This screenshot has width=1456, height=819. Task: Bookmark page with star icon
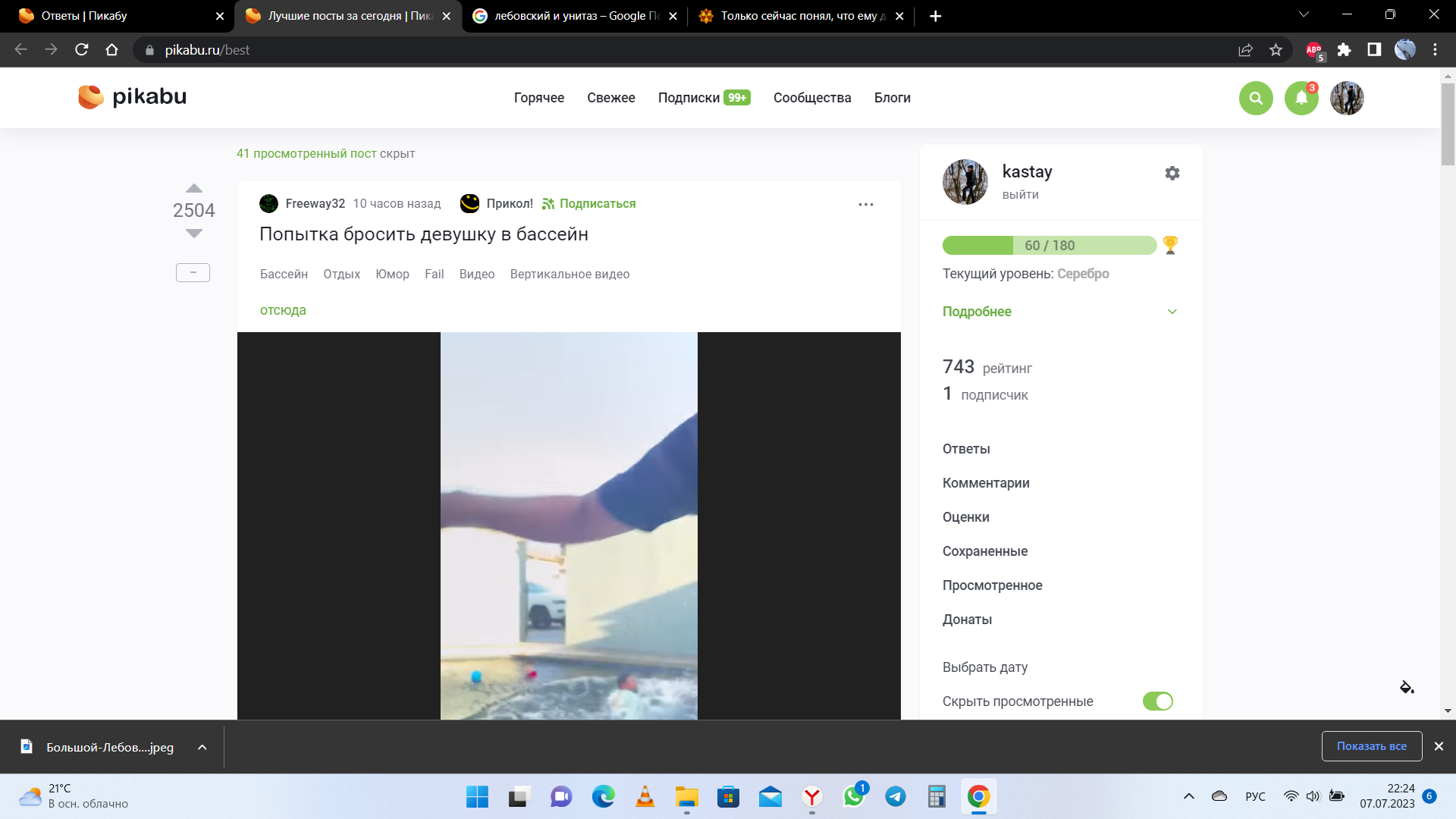[1276, 50]
